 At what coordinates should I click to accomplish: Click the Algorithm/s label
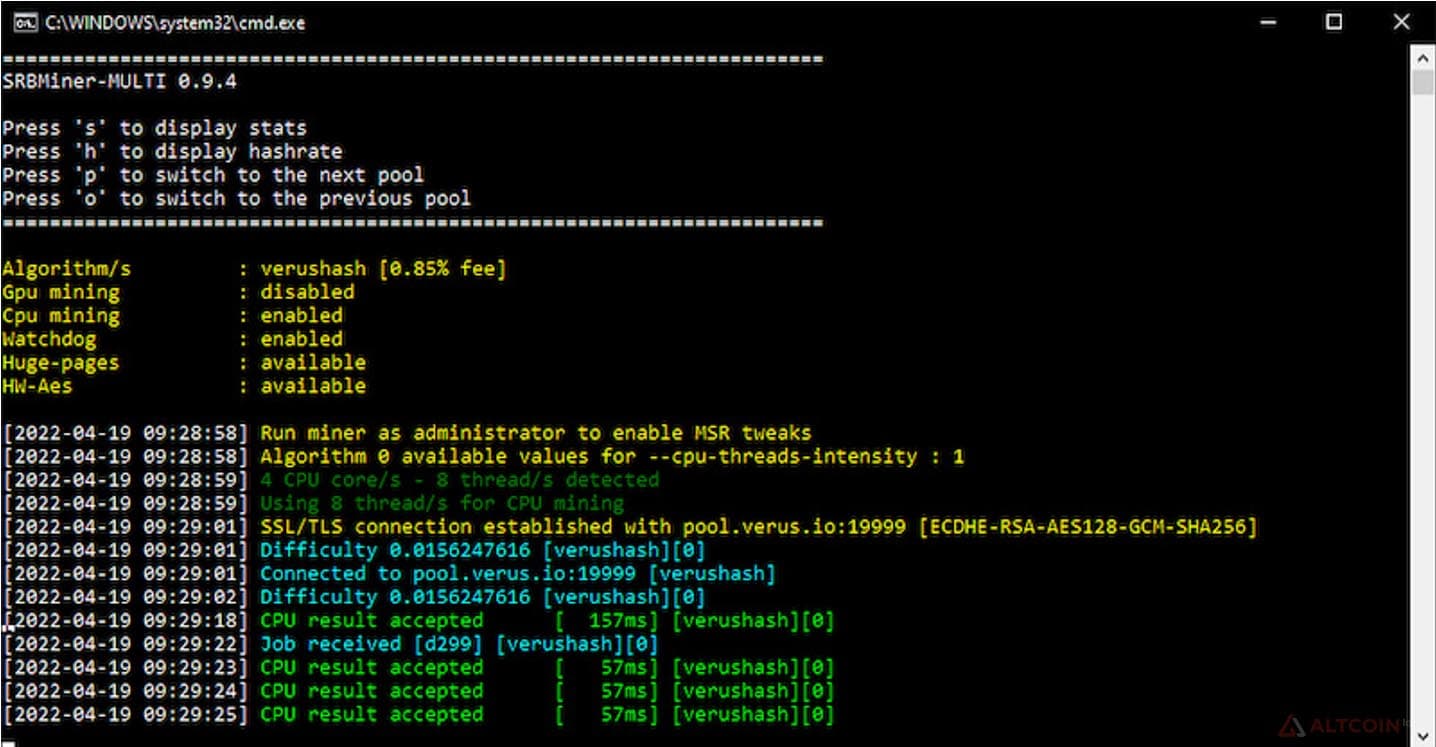pyautogui.click(x=66, y=269)
